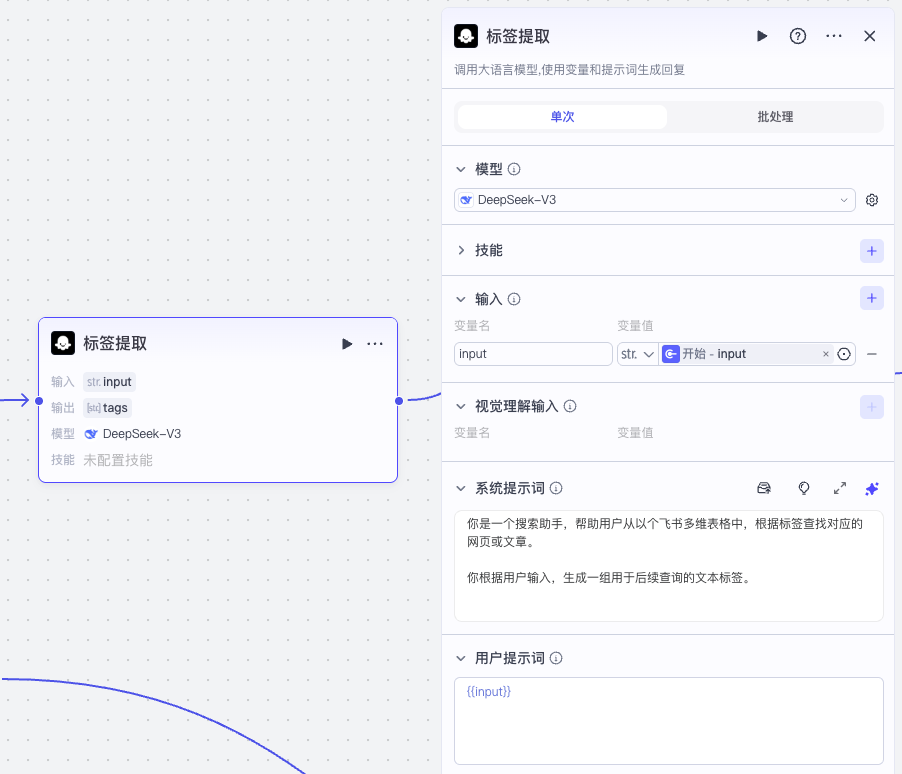Open the AI prompt optimization sparkle icon
The width and height of the screenshot is (902, 774).
[x=871, y=488]
